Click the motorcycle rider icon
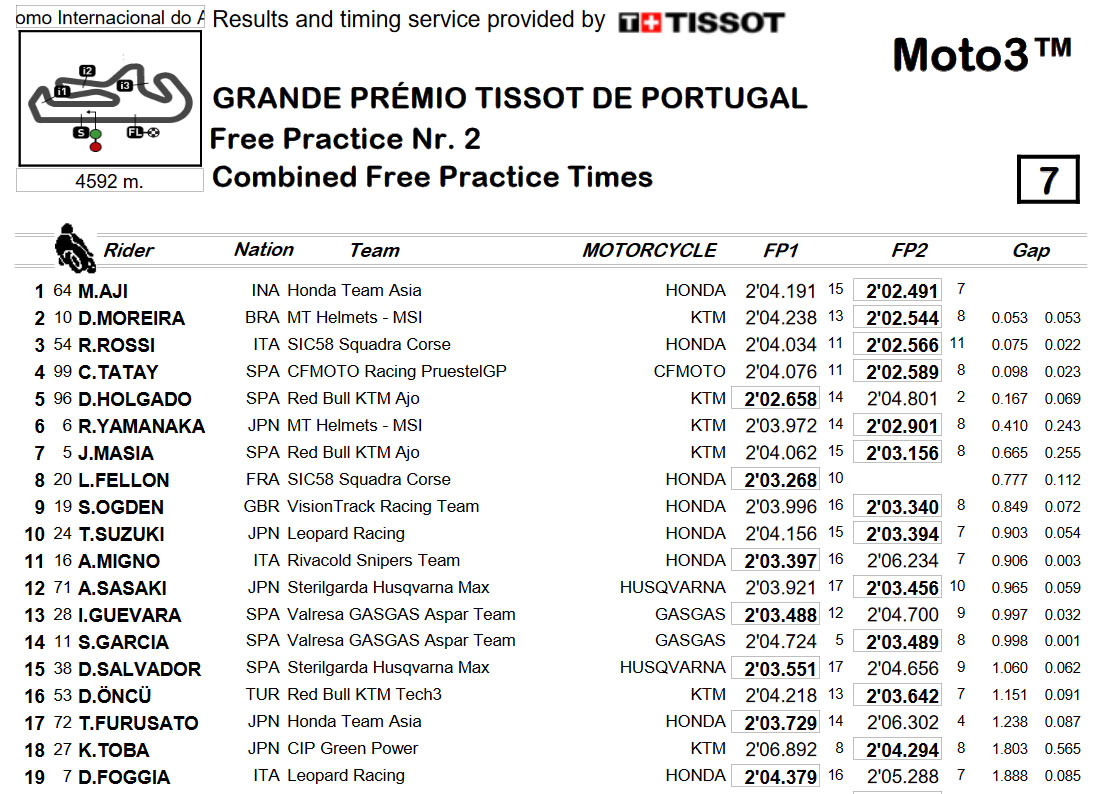This screenshot has width=1108, height=794. click(x=74, y=249)
